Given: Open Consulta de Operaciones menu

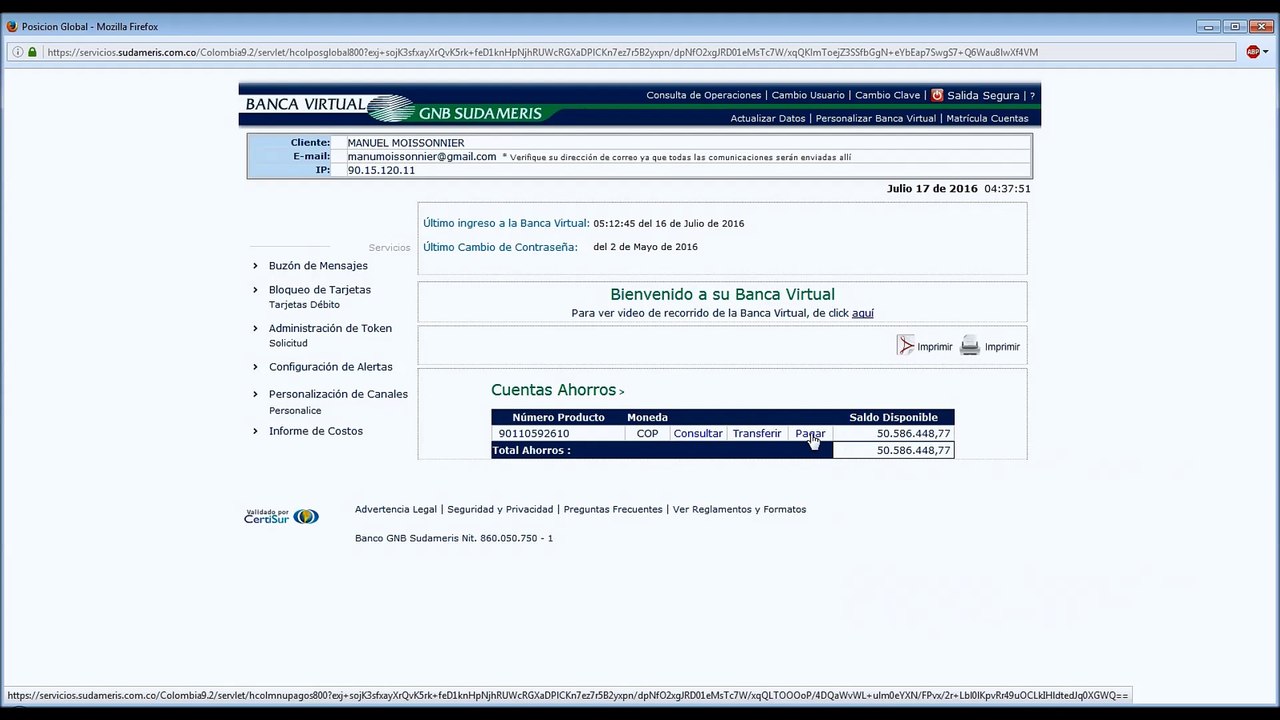Looking at the screenshot, I should [x=703, y=95].
